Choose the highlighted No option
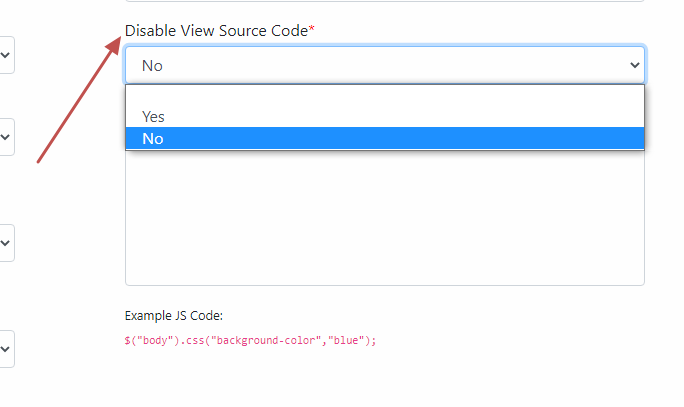 385,138
